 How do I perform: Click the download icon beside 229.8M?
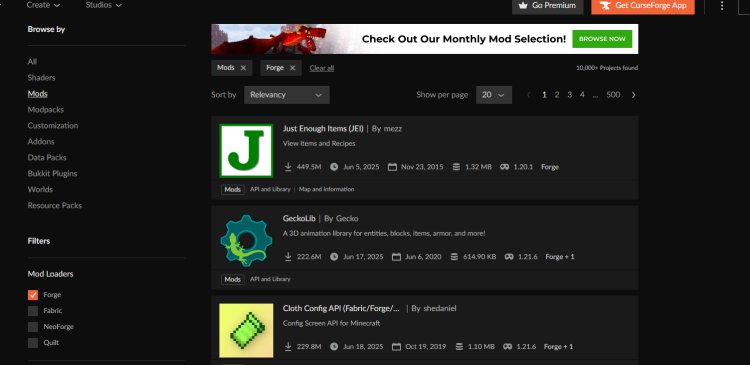tap(288, 346)
